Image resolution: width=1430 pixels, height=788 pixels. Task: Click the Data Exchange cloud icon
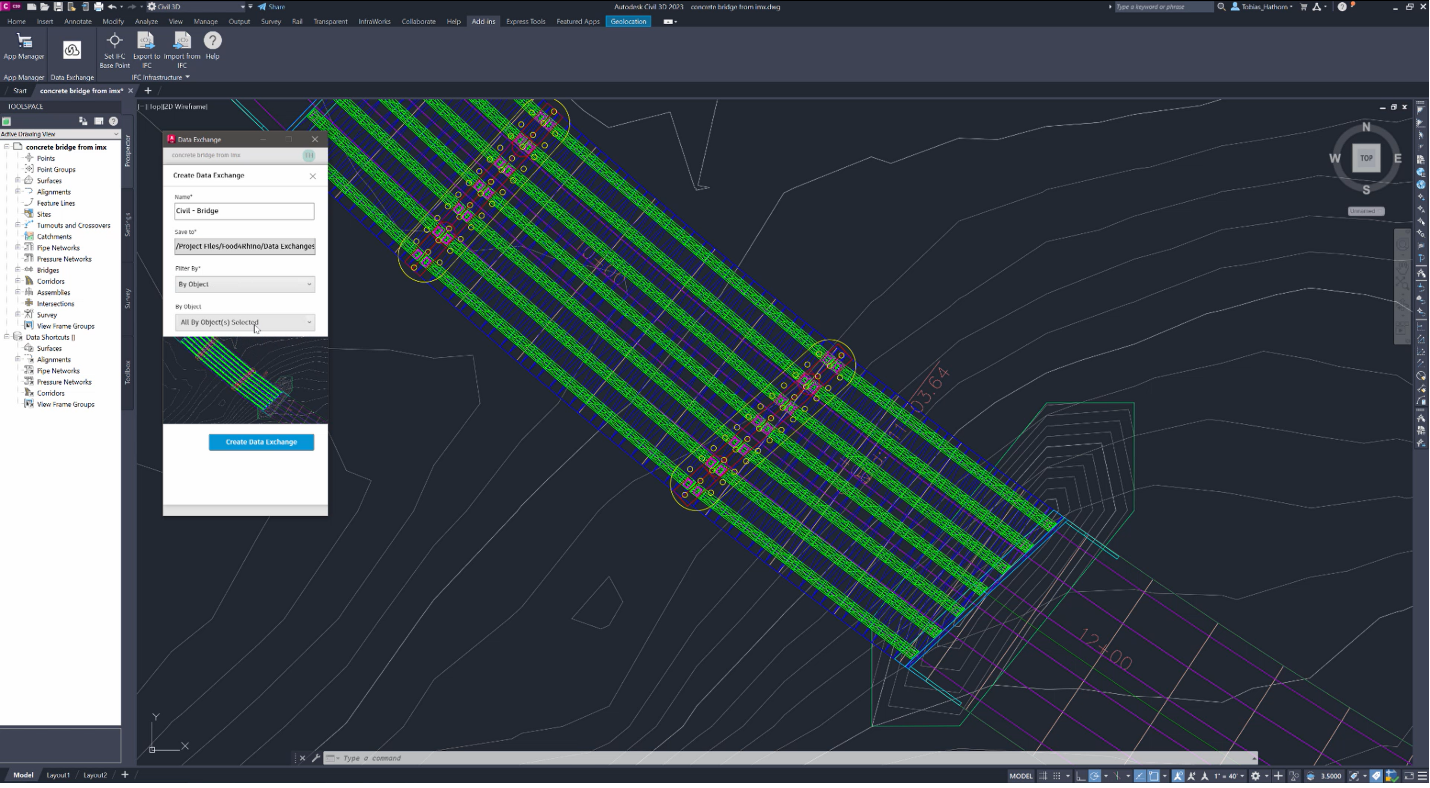pos(72,49)
